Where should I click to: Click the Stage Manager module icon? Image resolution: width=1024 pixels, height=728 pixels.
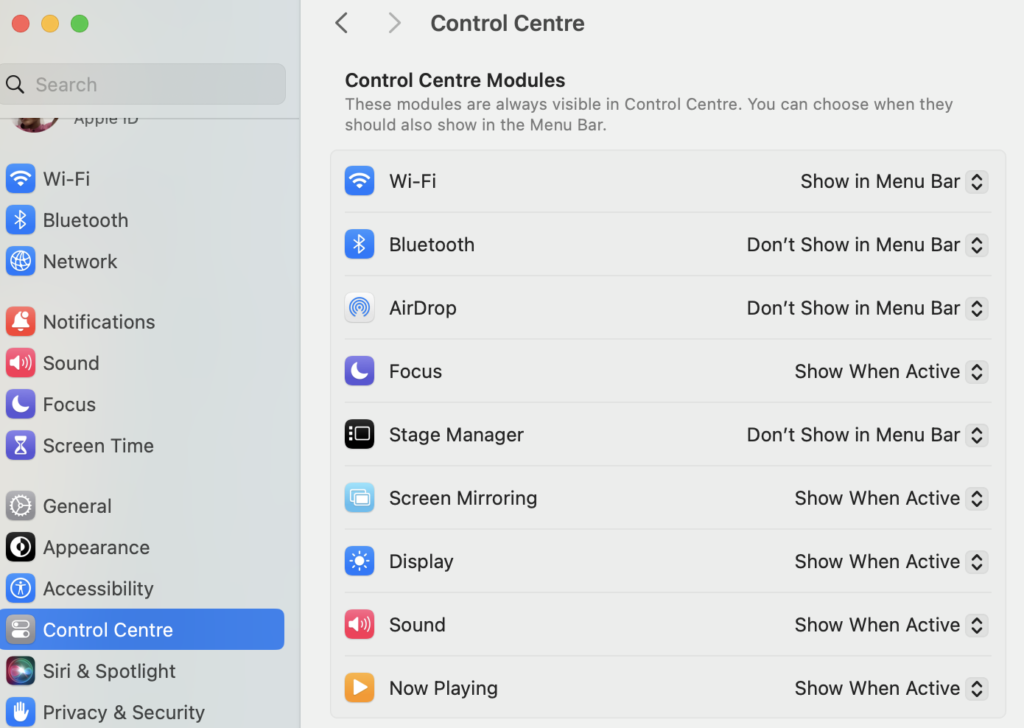tap(359, 435)
